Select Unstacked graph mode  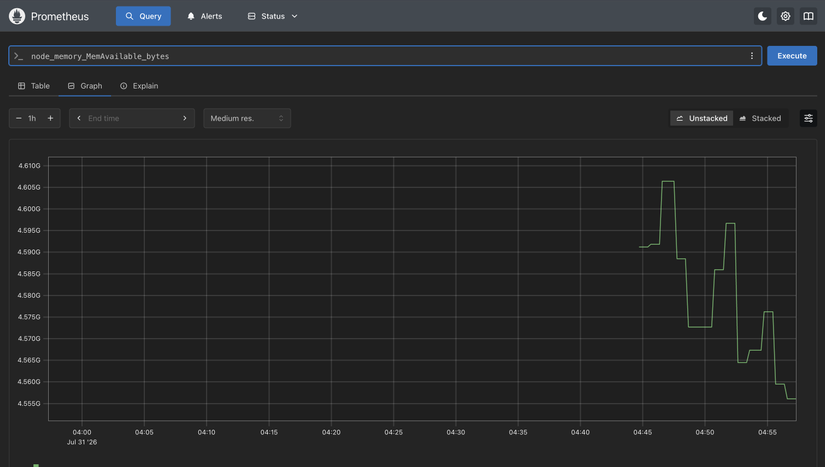tap(701, 118)
